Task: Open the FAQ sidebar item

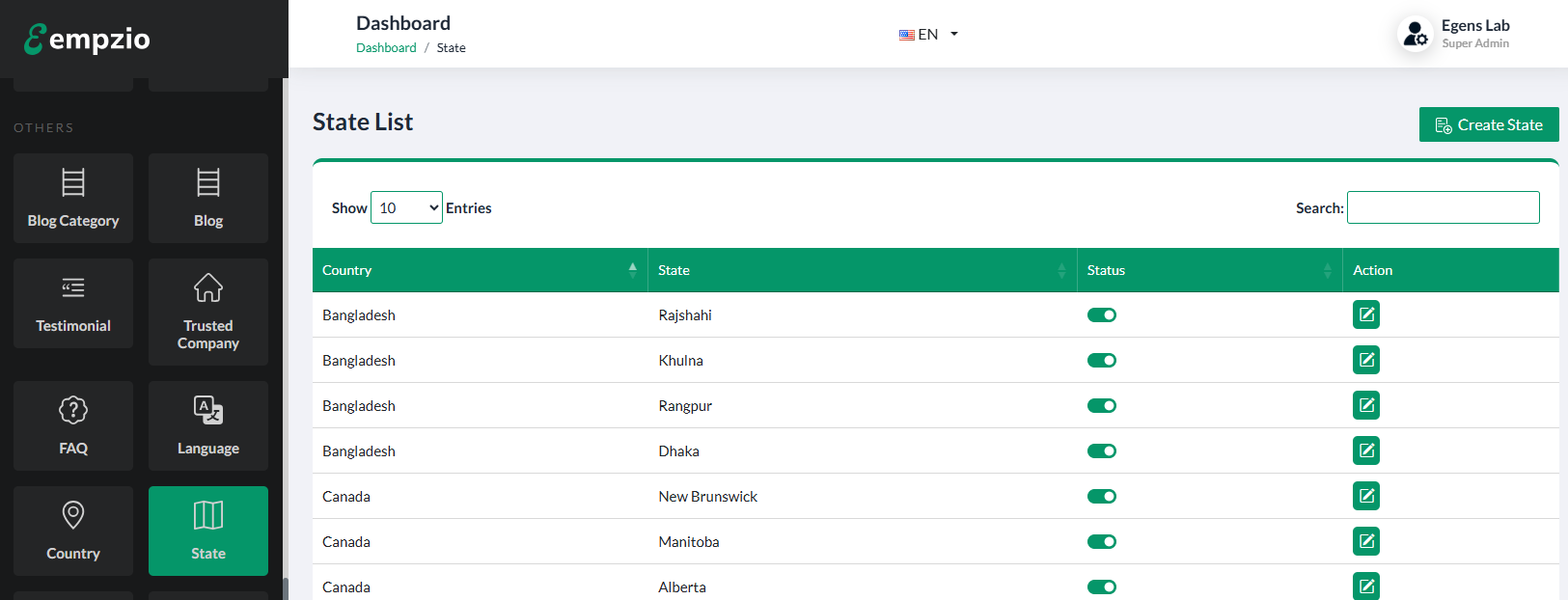Action: tap(73, 425)
